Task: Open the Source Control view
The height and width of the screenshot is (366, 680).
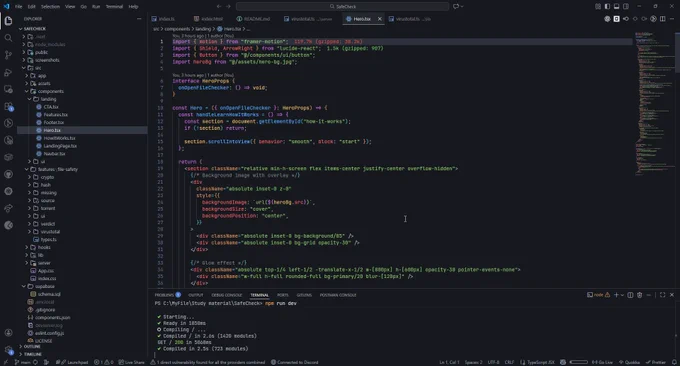Action: 8,55
